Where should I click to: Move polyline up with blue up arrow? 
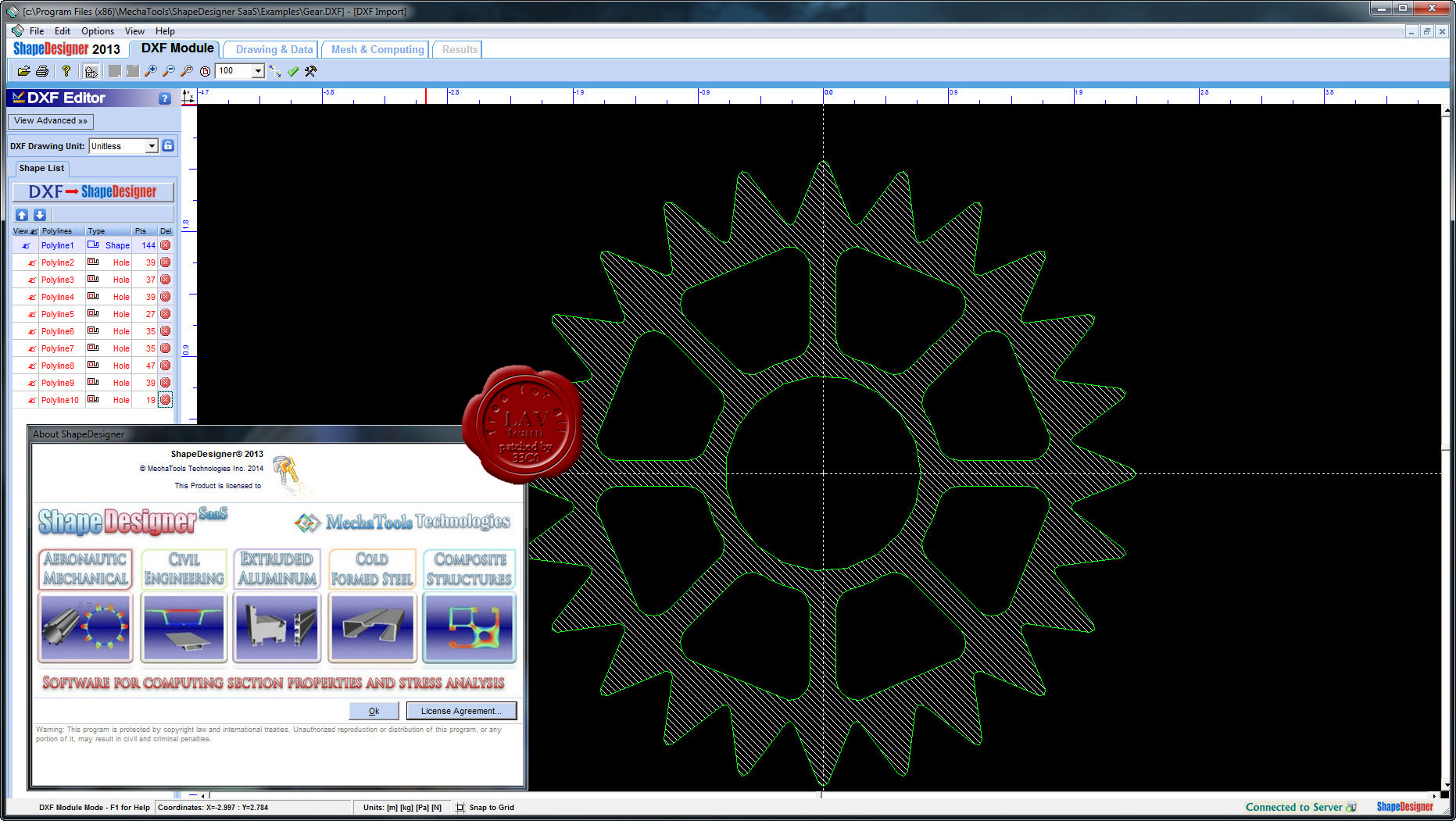[22, 215]
